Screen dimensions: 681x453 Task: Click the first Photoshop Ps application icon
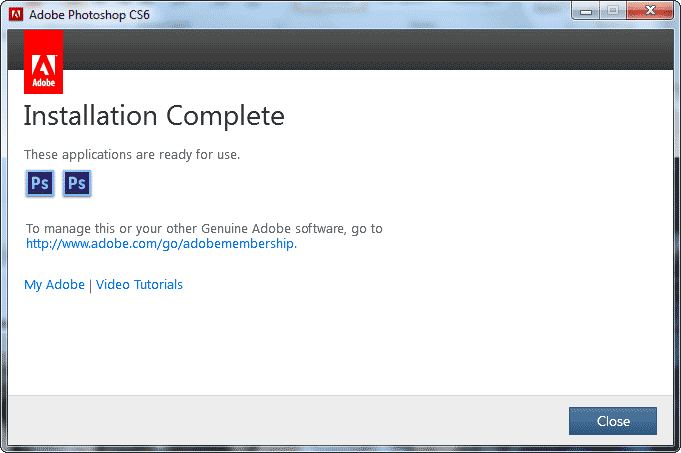[40, 183]
